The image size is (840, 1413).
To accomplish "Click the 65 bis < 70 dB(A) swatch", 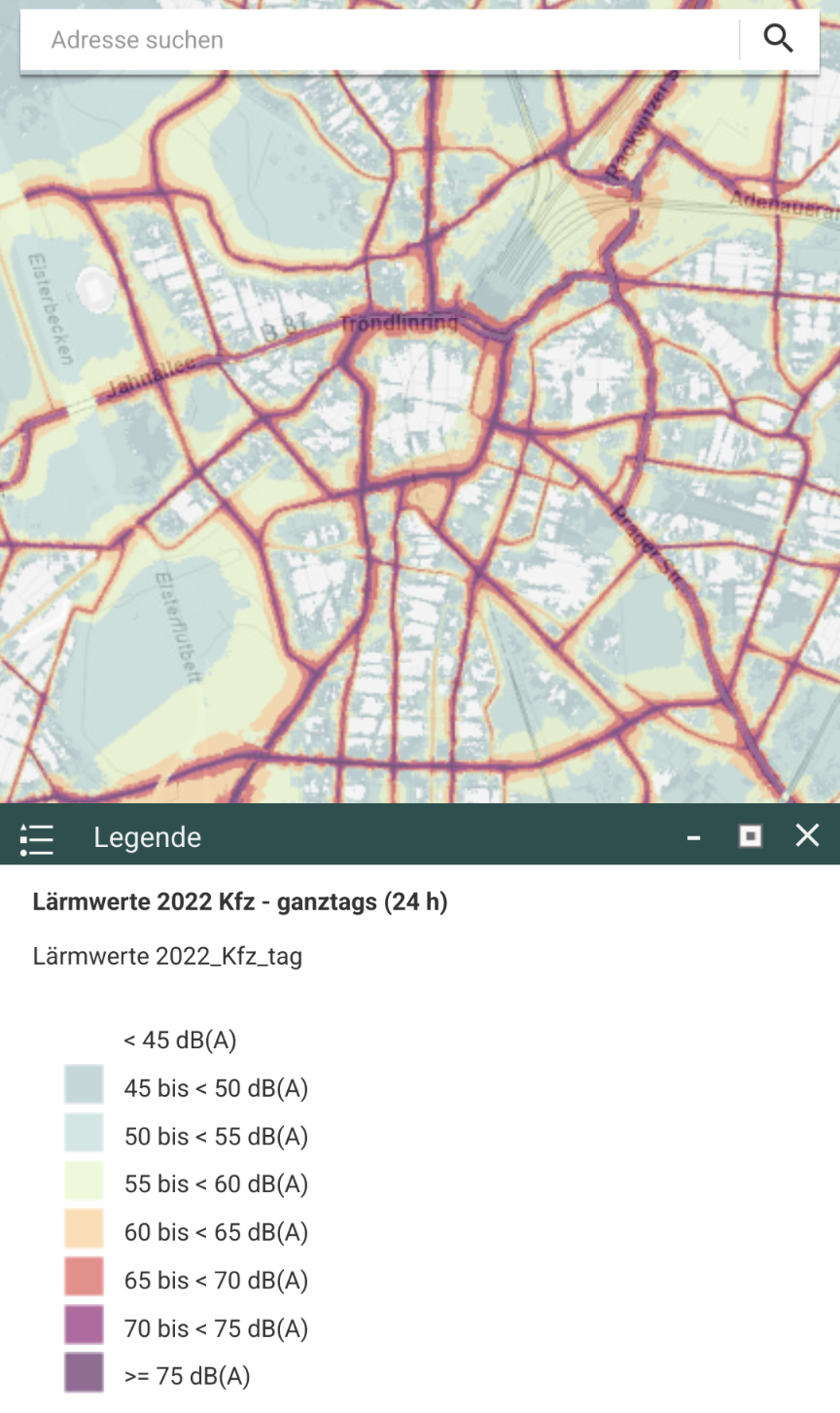I will (85, 1278).
